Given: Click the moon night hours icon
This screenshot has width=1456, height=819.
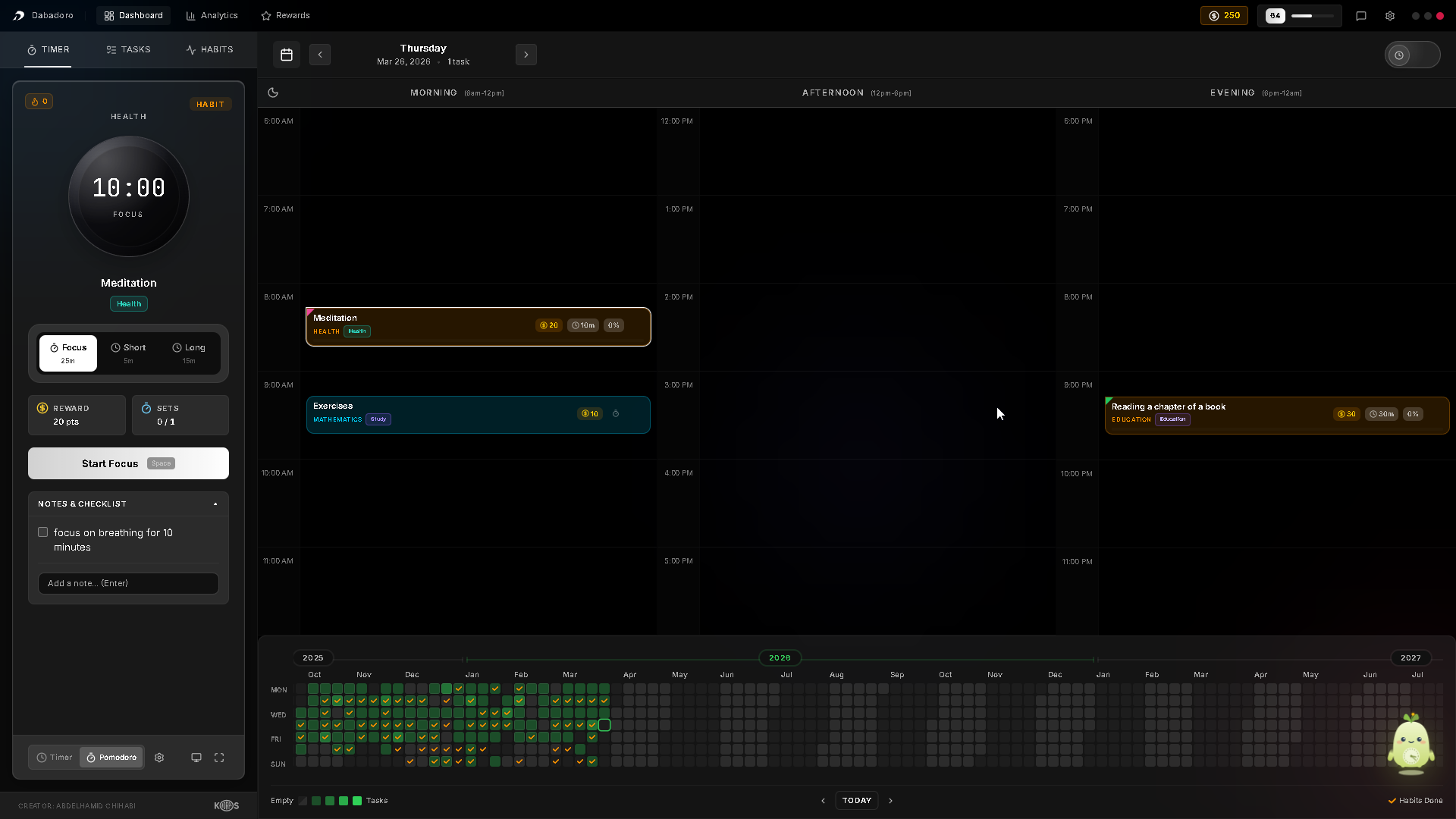Looking at the screenshot, I should pyautogui.click(x=273, y=93).
